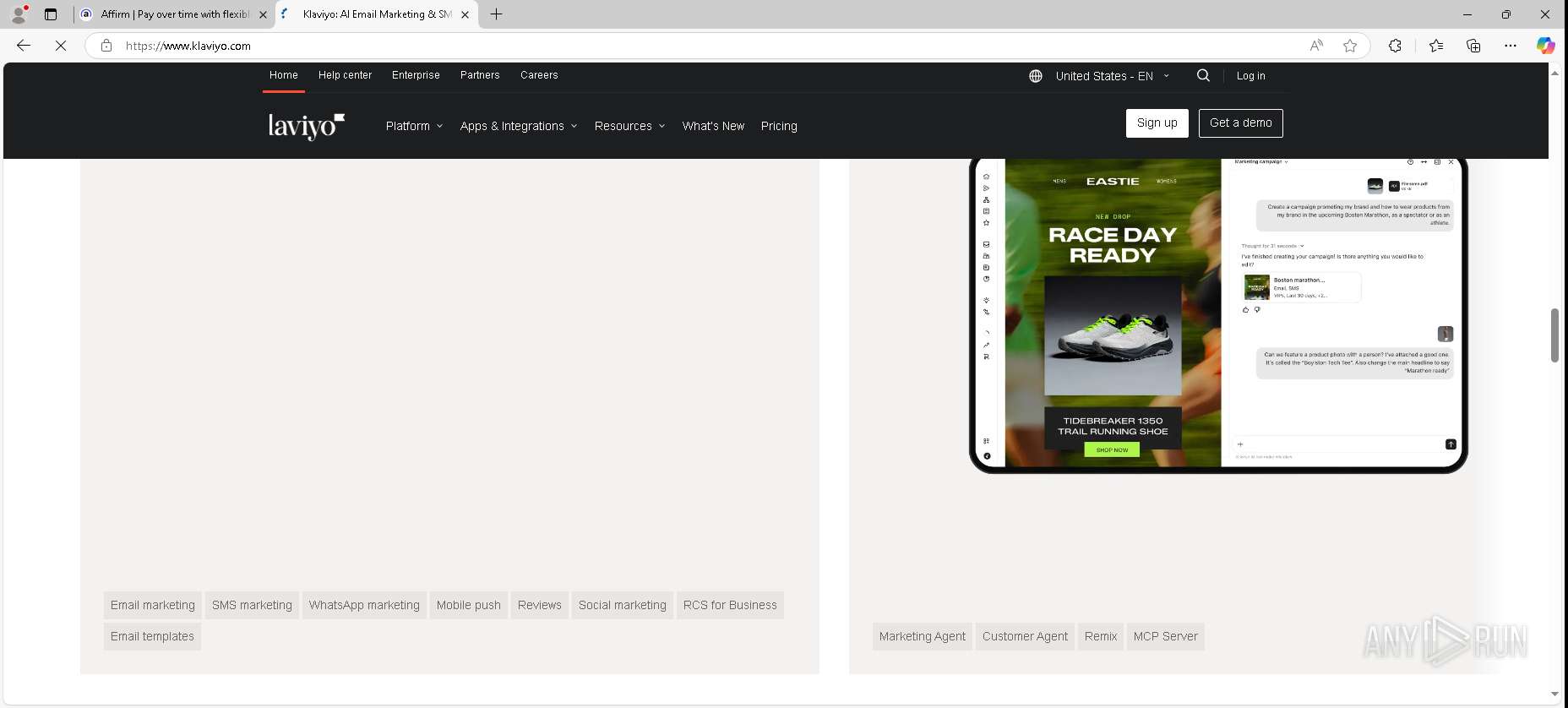Click the globe language icon

coord(1036,76)
